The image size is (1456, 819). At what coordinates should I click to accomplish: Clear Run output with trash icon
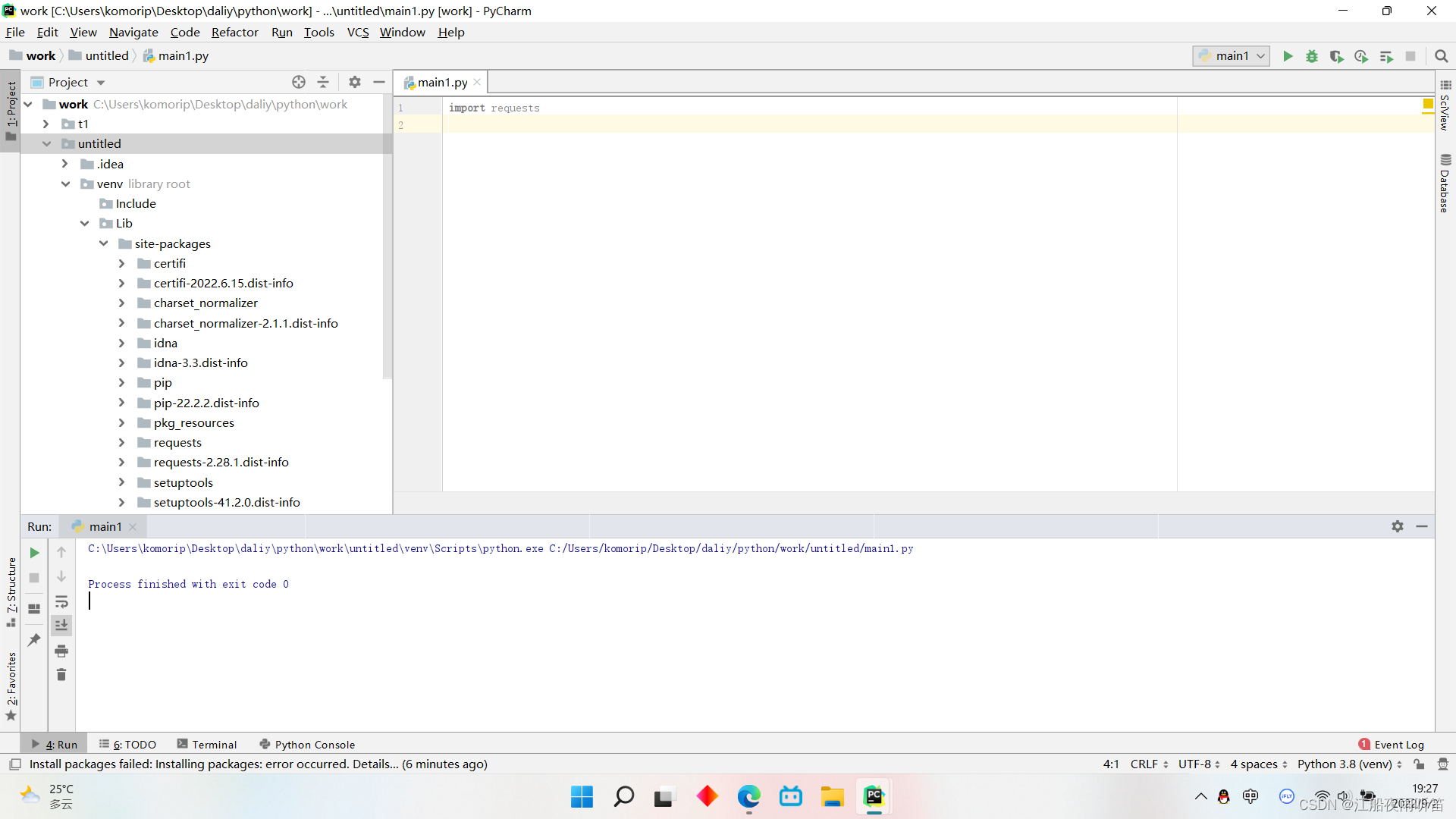pyautogui.click(x=61, y=674)
